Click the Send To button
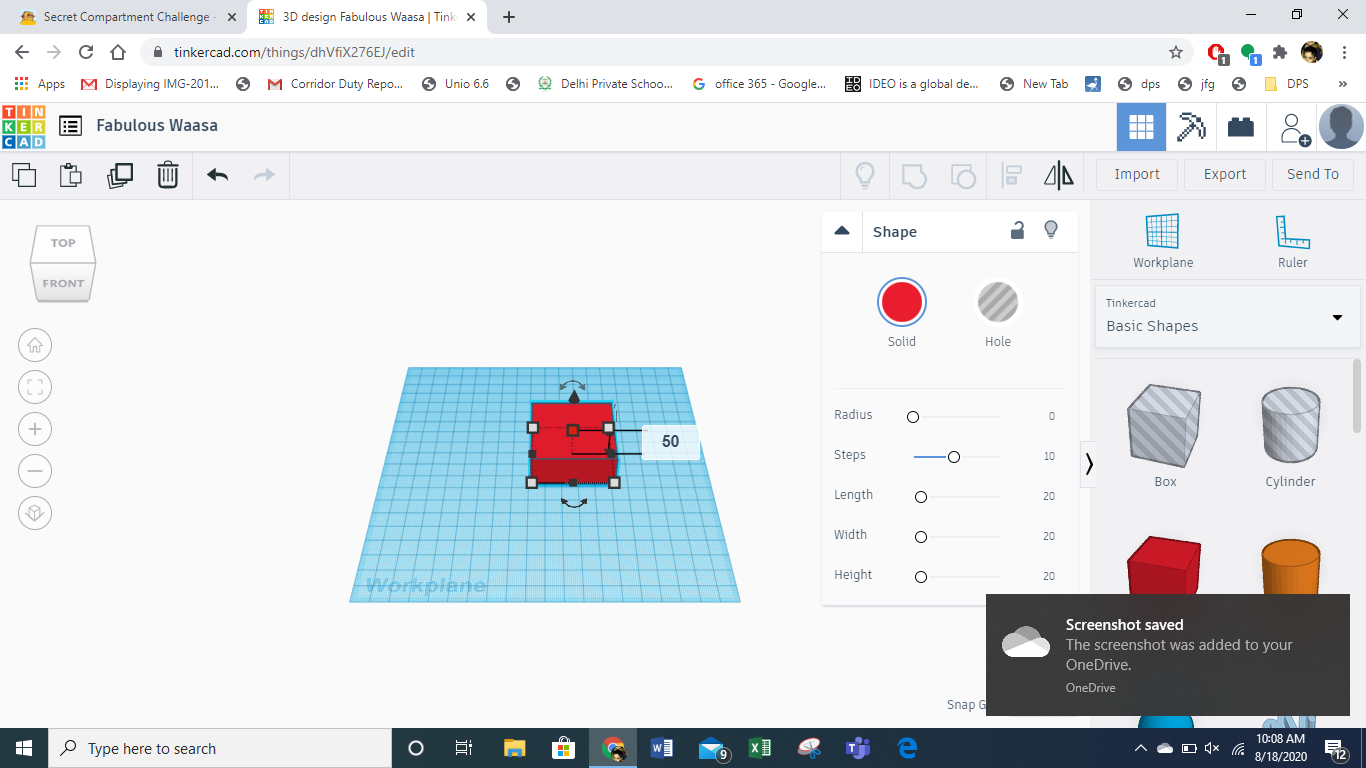Image resolution: width=1366 pixels, height=768 pixels. [1313, 174]
